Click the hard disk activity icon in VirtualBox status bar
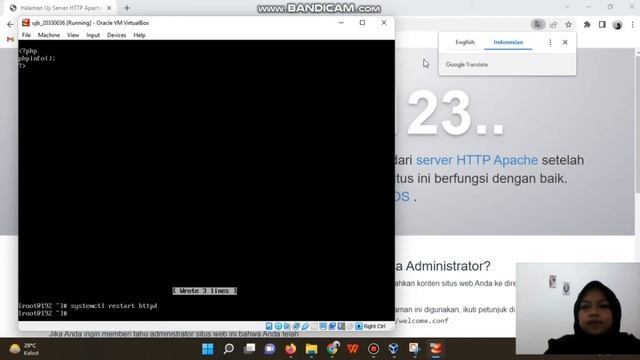The height and width of the screenshot is (360, 640). [x=269, y=326]
